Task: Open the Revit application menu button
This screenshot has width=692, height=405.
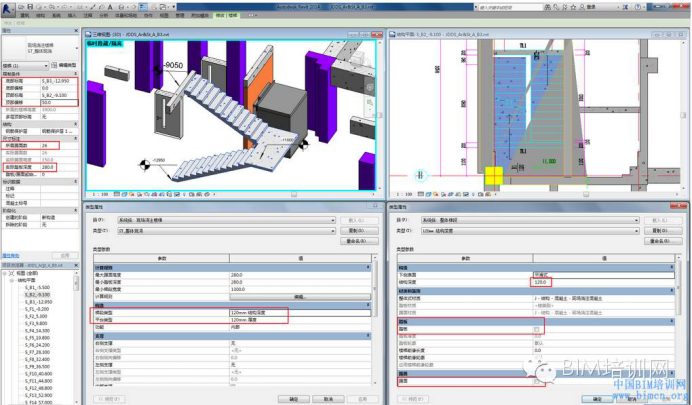Action: pyautogui.click(x=8, y=8)
